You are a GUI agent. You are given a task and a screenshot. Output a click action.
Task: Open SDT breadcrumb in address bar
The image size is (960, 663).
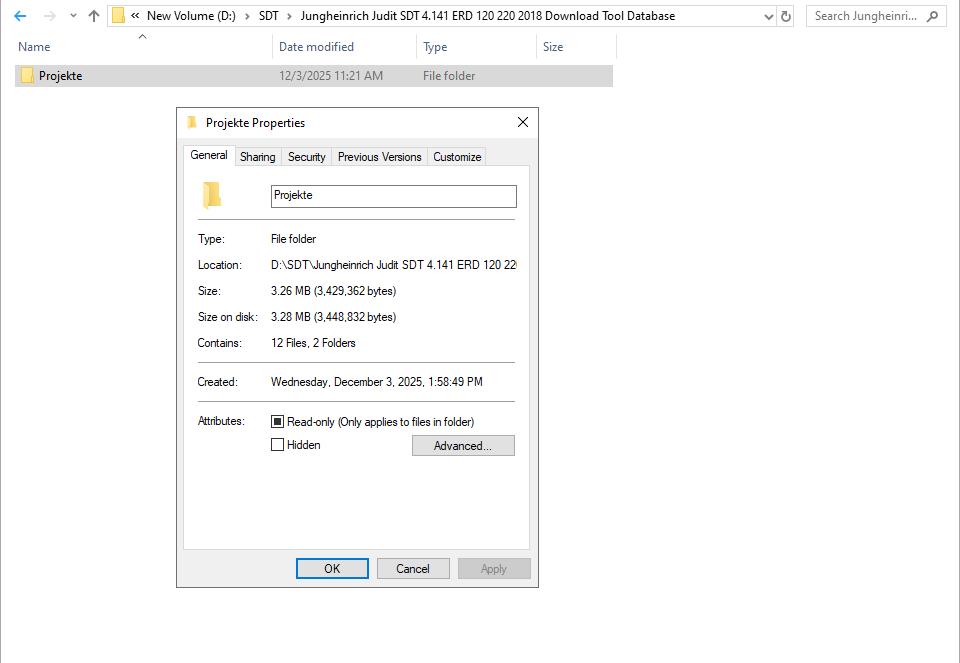point(268,16)
